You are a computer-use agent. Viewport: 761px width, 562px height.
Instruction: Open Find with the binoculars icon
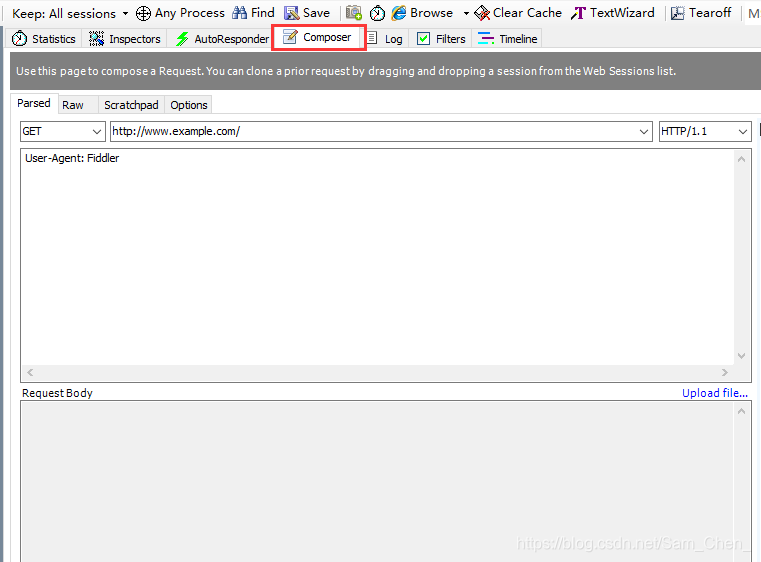point(239,13)
